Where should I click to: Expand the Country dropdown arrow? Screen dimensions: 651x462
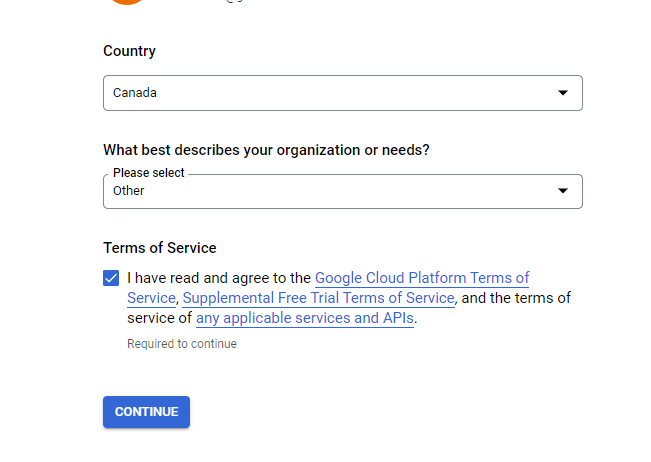click(x=562, y=93)
